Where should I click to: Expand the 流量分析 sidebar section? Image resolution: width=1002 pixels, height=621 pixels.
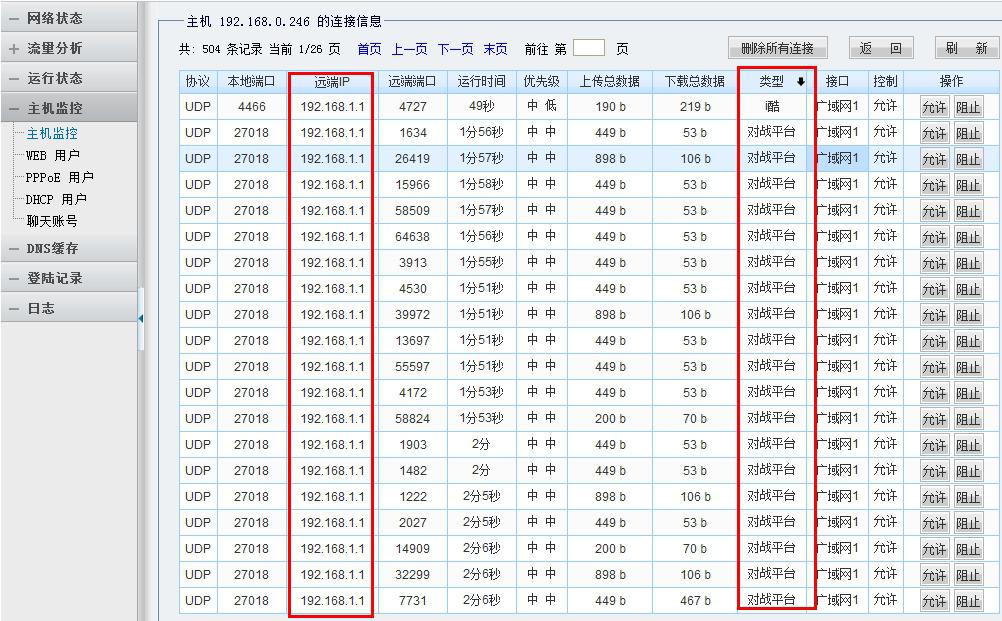click(54, 48)
